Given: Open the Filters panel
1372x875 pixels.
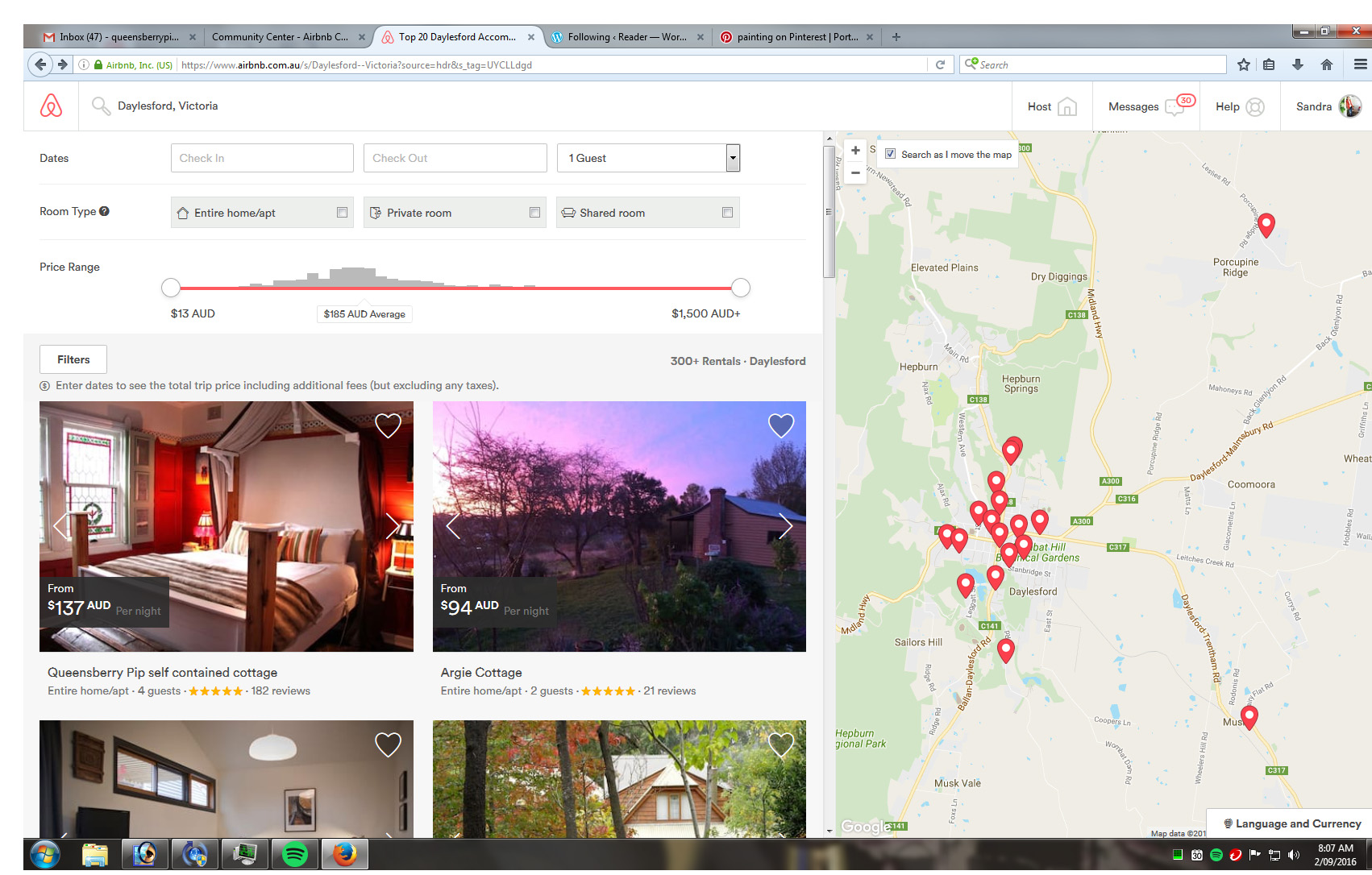Looking at the screenshot, I should click(x=73, y=359).
